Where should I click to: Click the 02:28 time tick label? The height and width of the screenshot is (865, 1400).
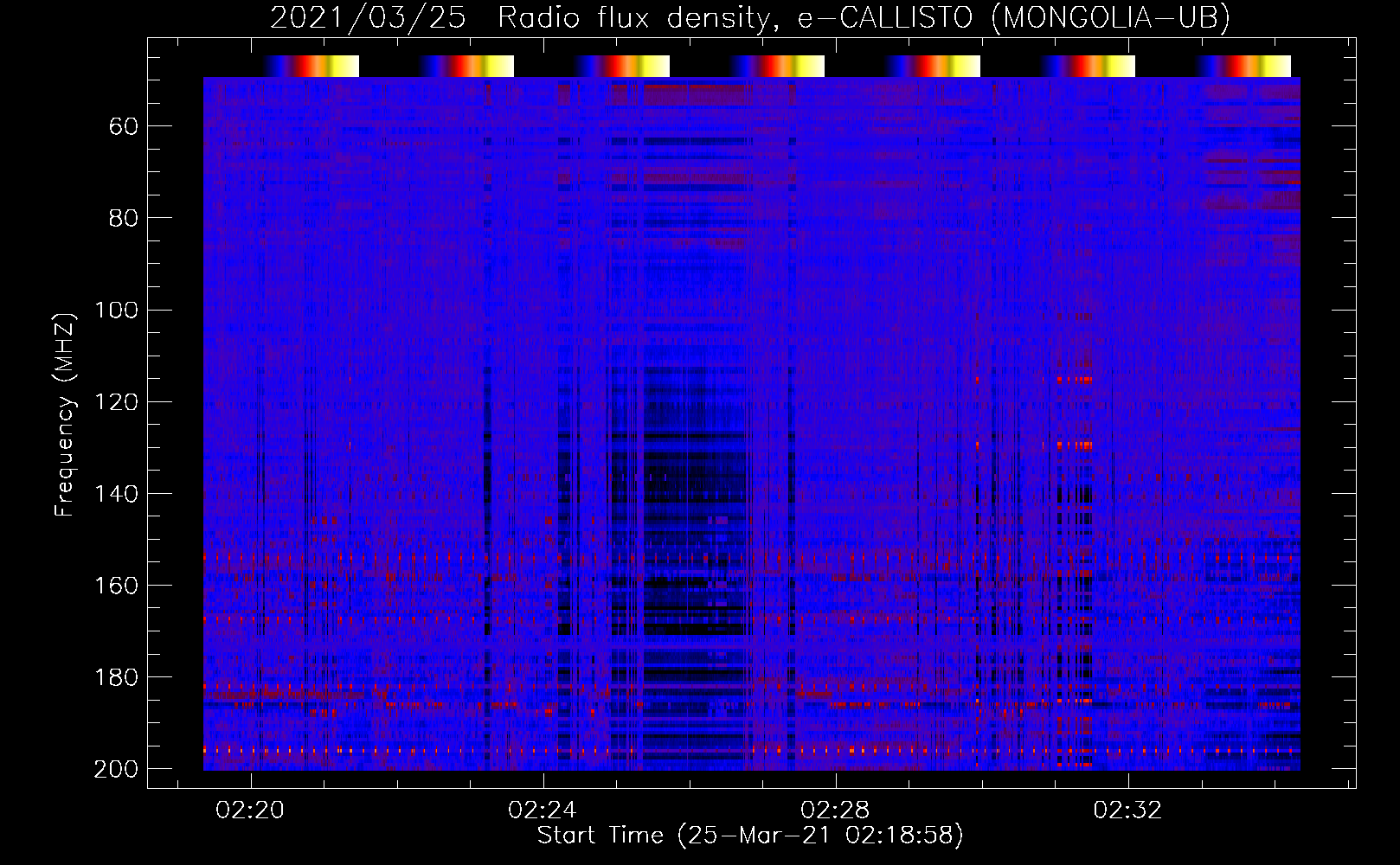(835, 811)
